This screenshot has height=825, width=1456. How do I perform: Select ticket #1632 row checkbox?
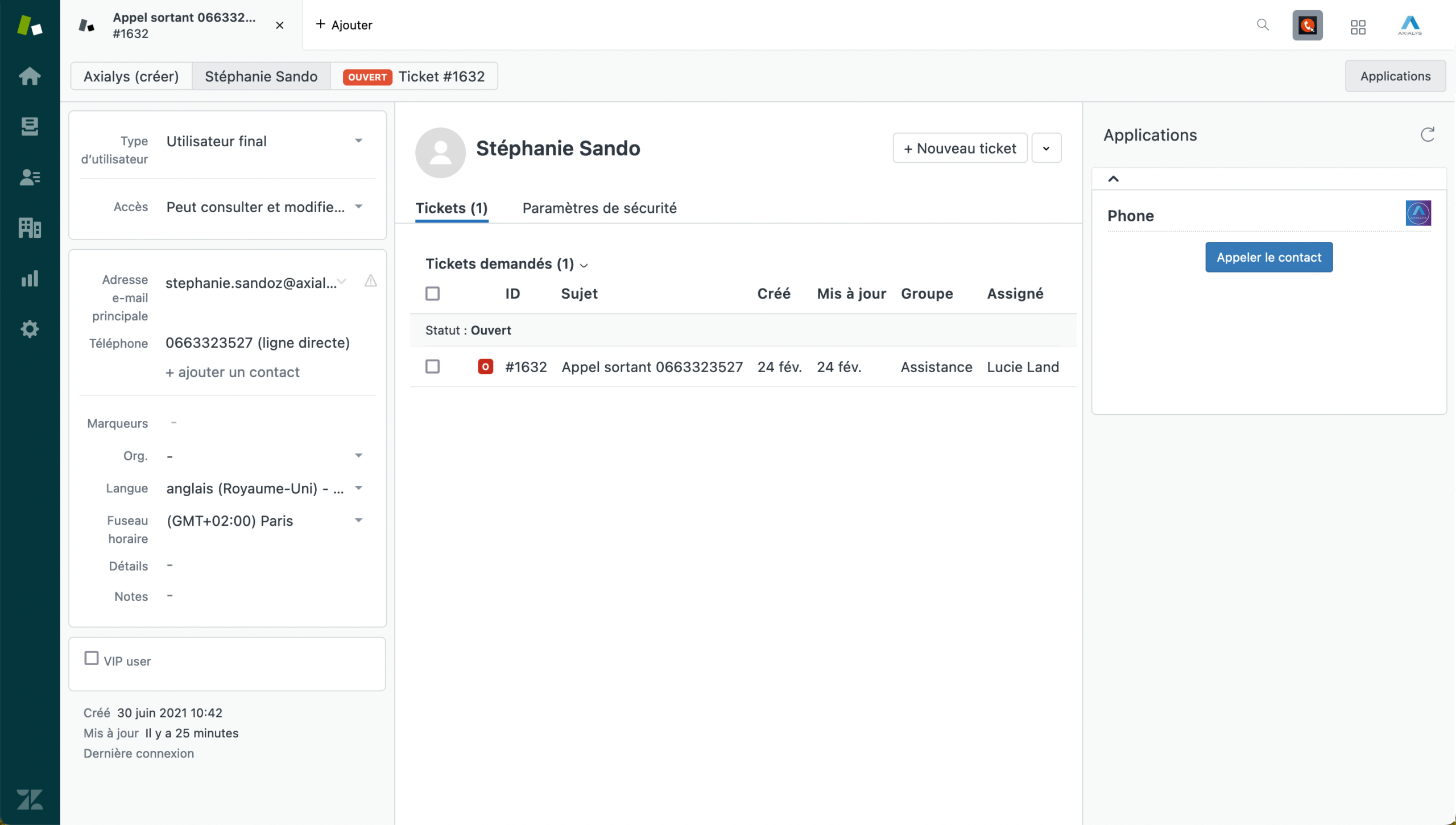433,366
